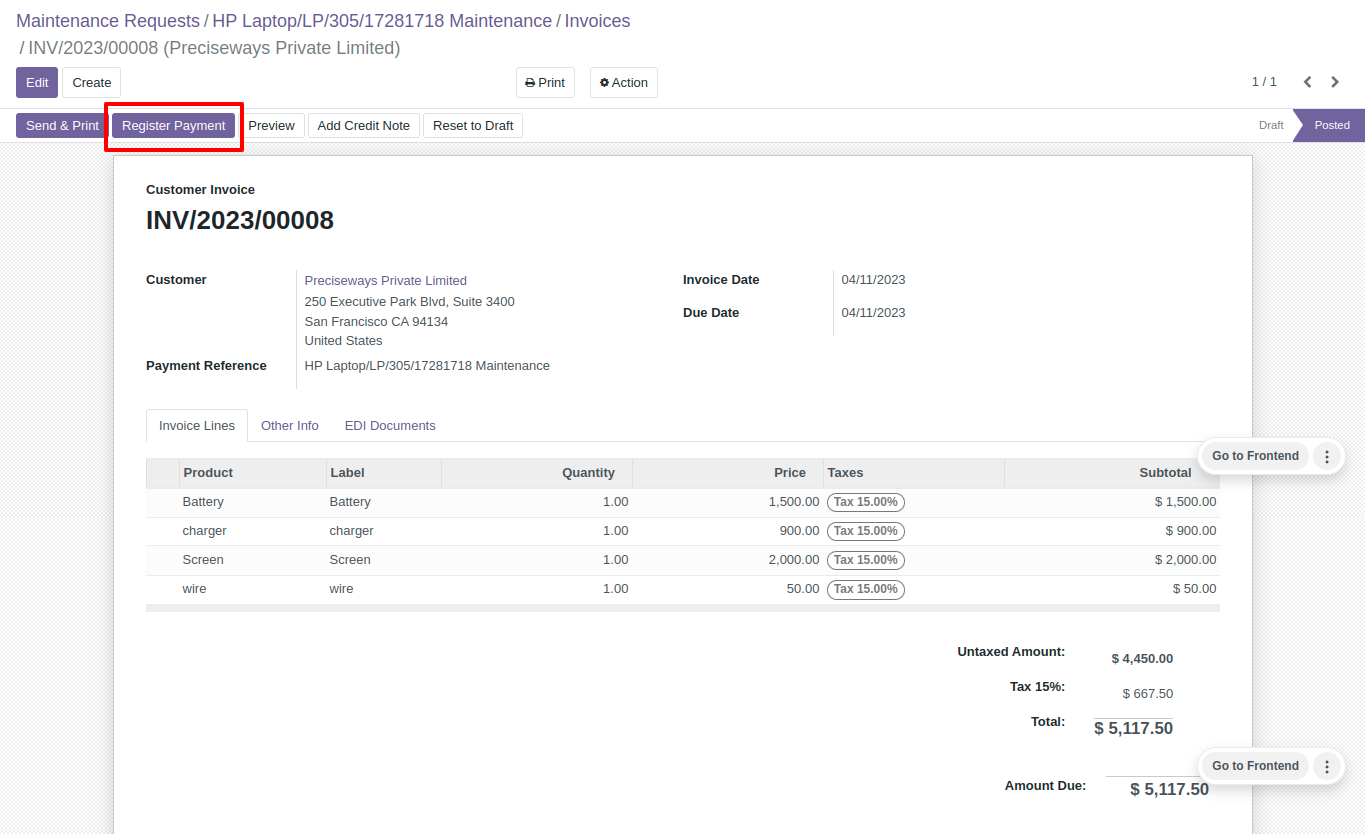Image resolution: width=1365 pixels, height=834 pixels.
Task: Click the upper Go to Frontend button
Action: tap(1255, 456)
